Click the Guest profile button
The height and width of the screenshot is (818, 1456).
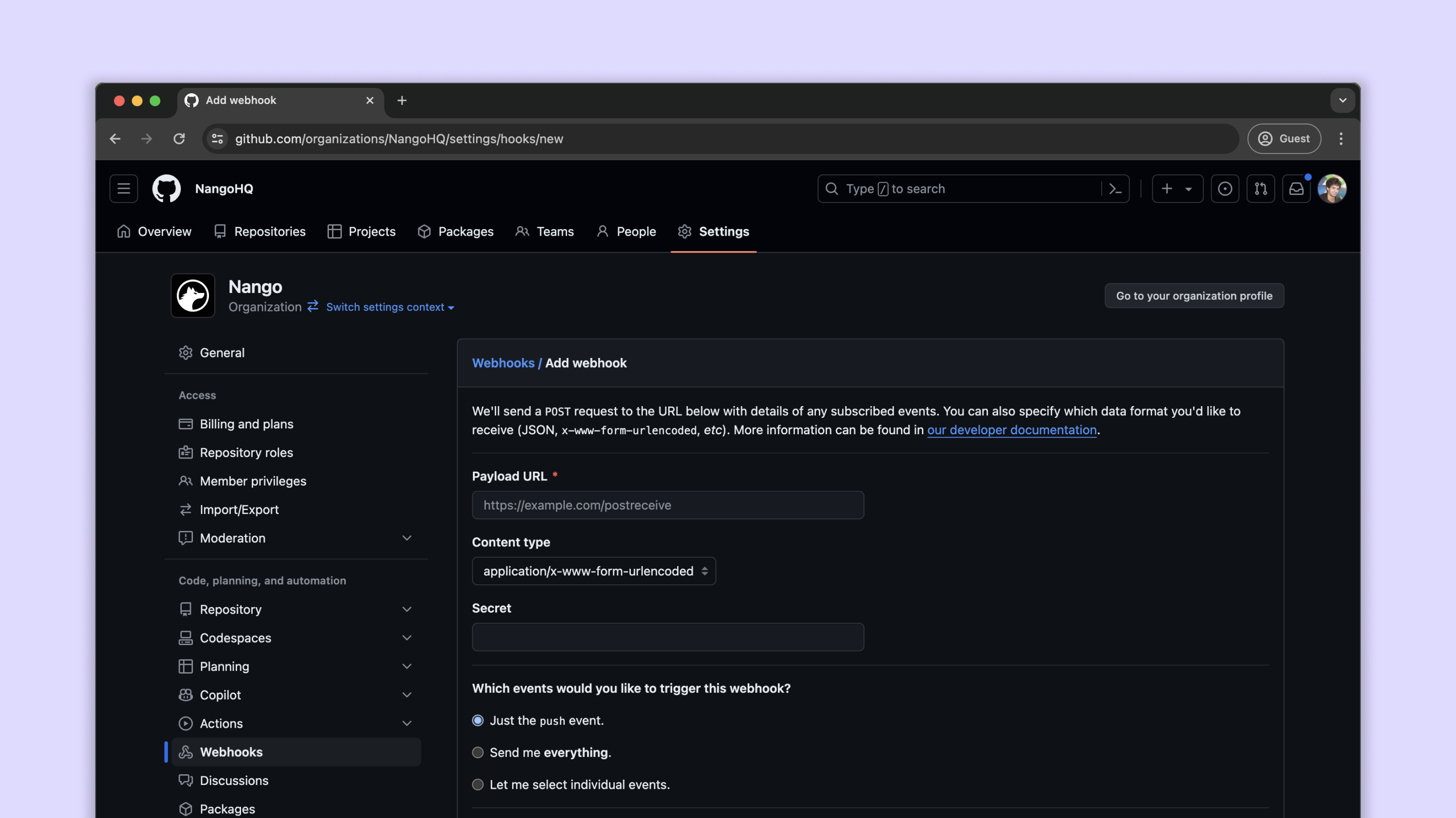(x=1283, y=138)
